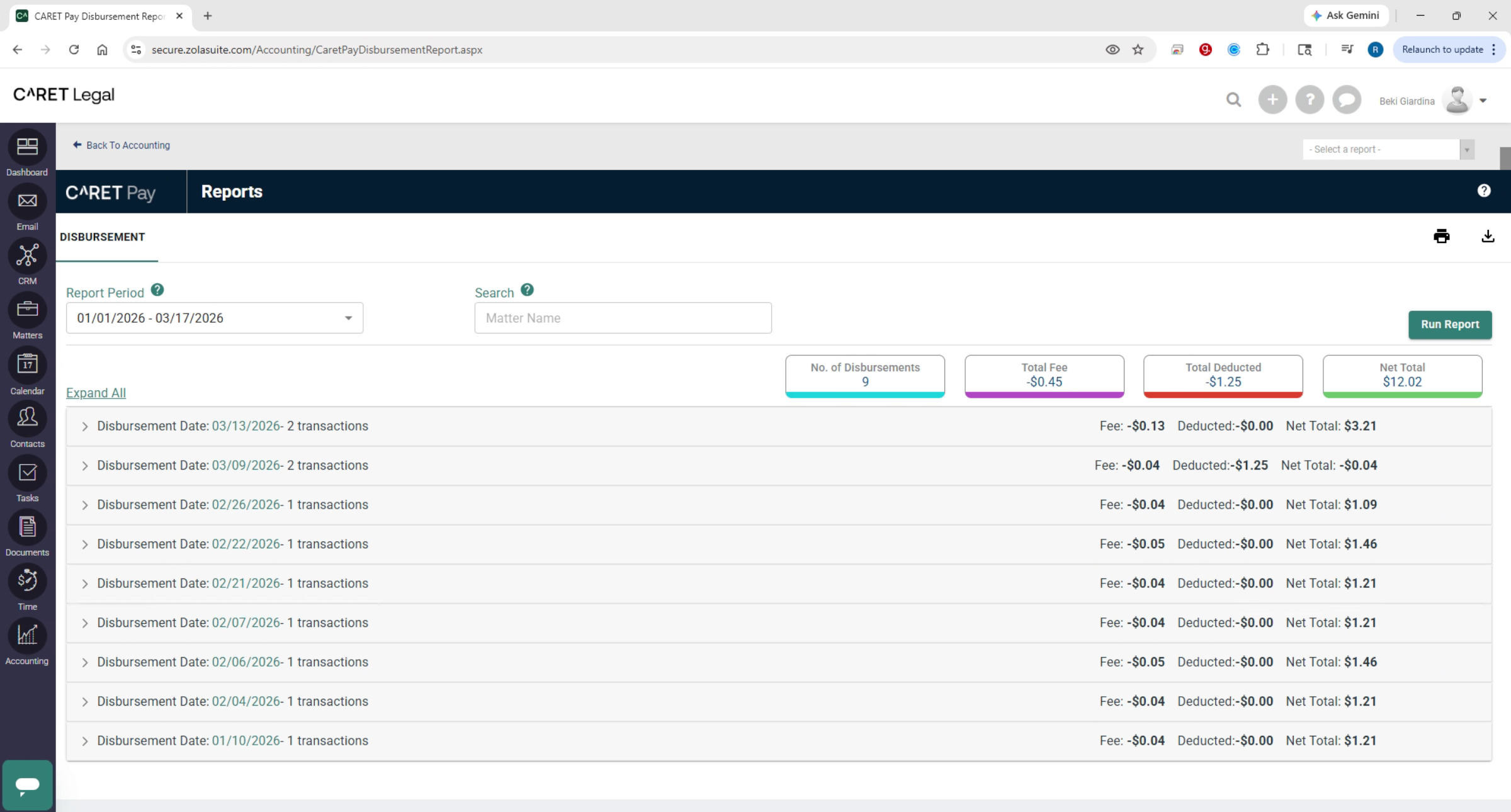Click the CARET Legal logo
Viewport: 1511px width, 812px height.
(x=64, y=95)
